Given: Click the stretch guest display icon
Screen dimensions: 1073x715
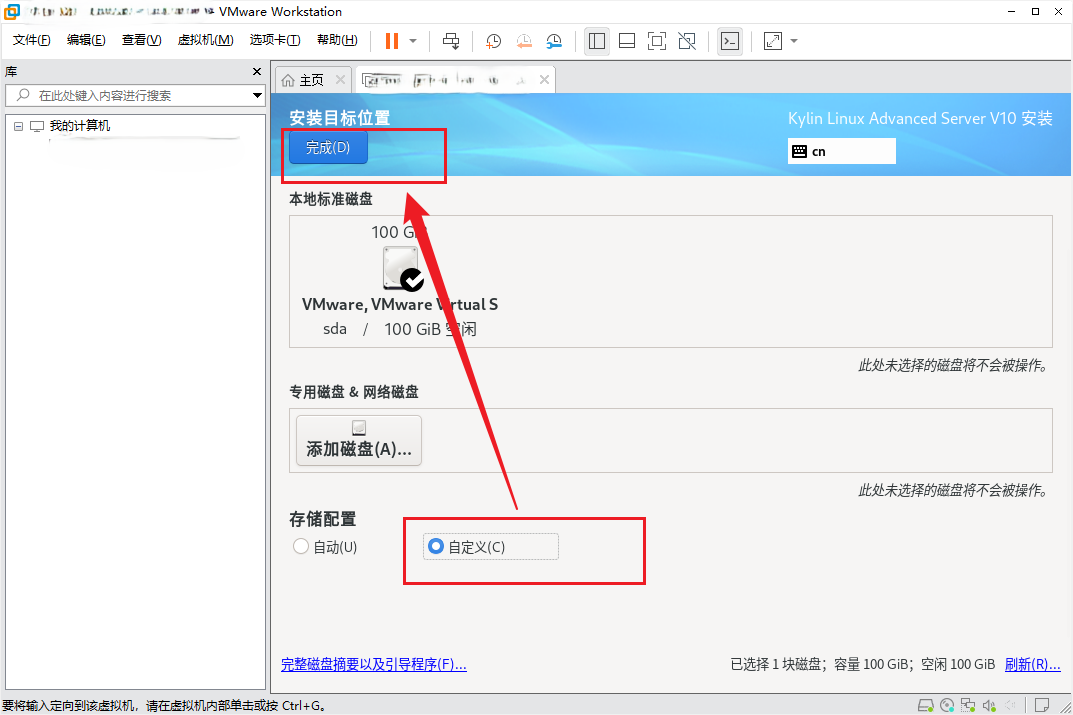Looking at the screenshot, I should [773, 41].
